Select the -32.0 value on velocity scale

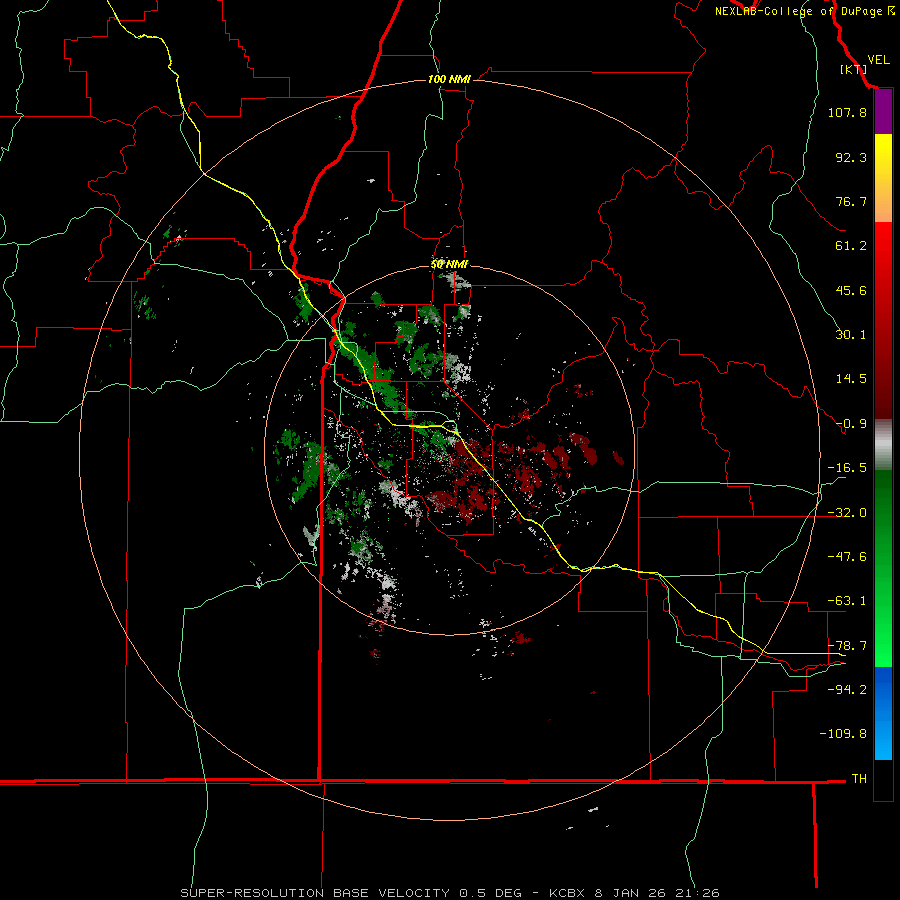pyautogui.click(x=847, y=513)
